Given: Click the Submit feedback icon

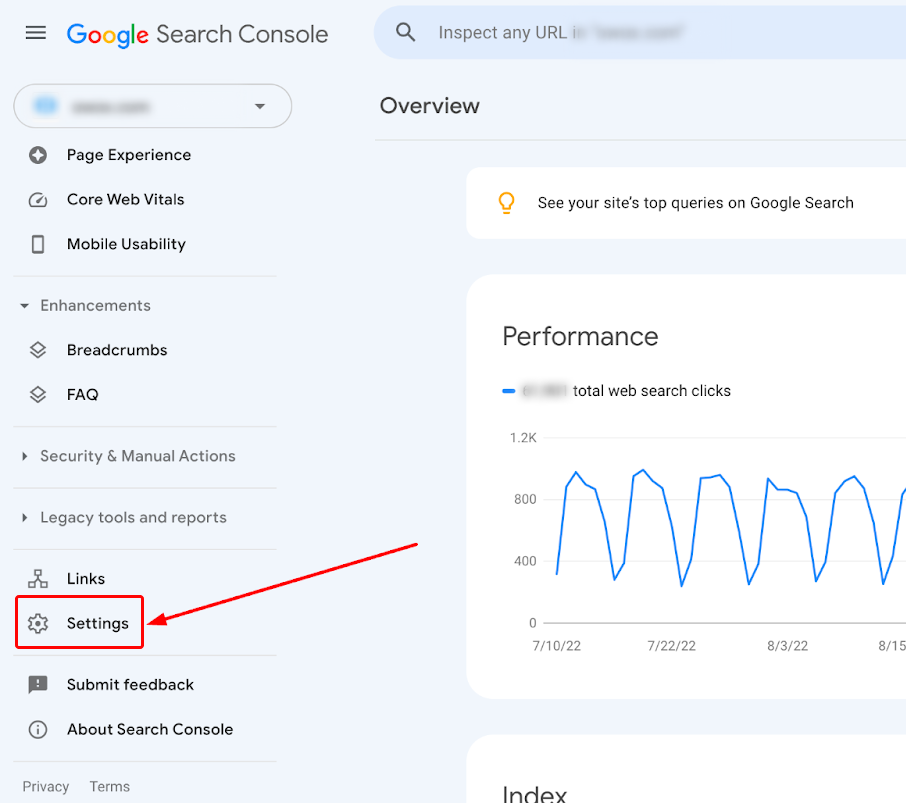Looking at the screenshot, I should (x=38, y=685).
